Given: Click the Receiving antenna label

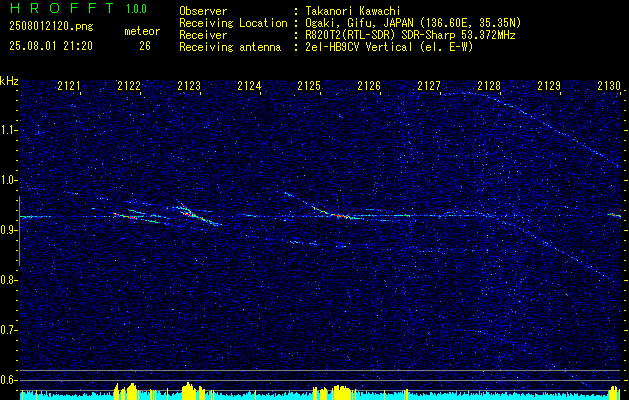Looking at the screenshot, I should [x=230, y=47].
